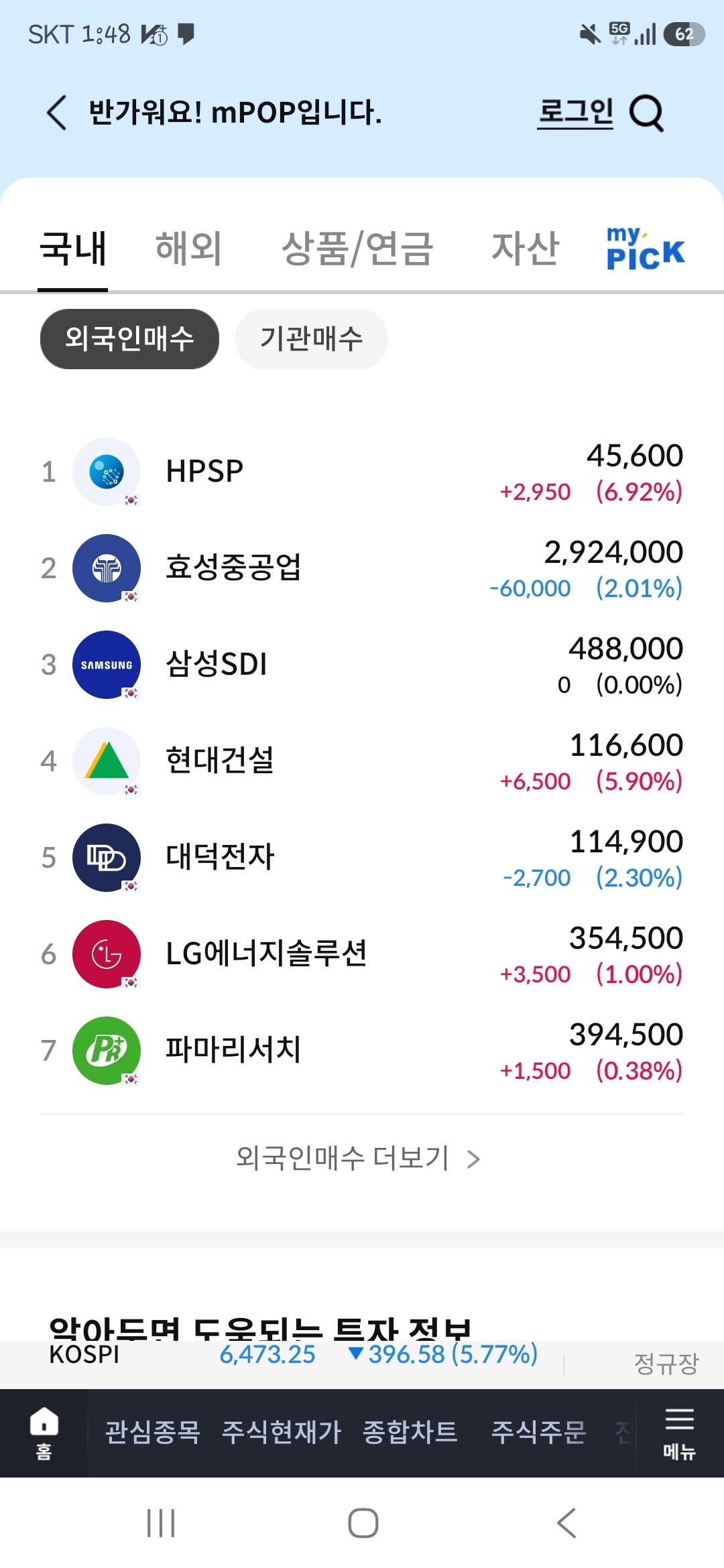Select the 외국인매수 filter chip

pos(129,339)
